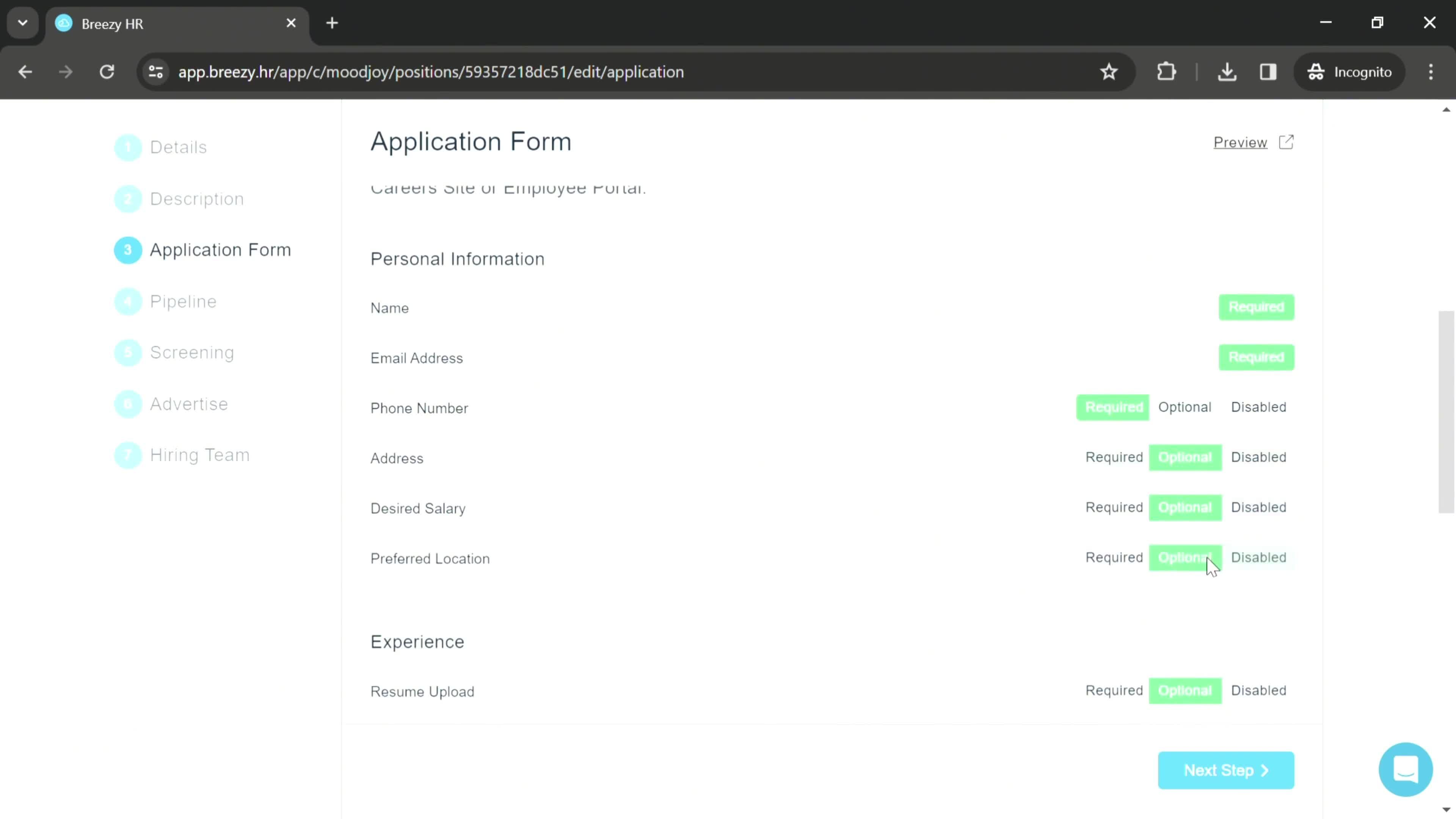
Task: Select Application Form tab
Action: pyautogui.click(x=220, y=250)
